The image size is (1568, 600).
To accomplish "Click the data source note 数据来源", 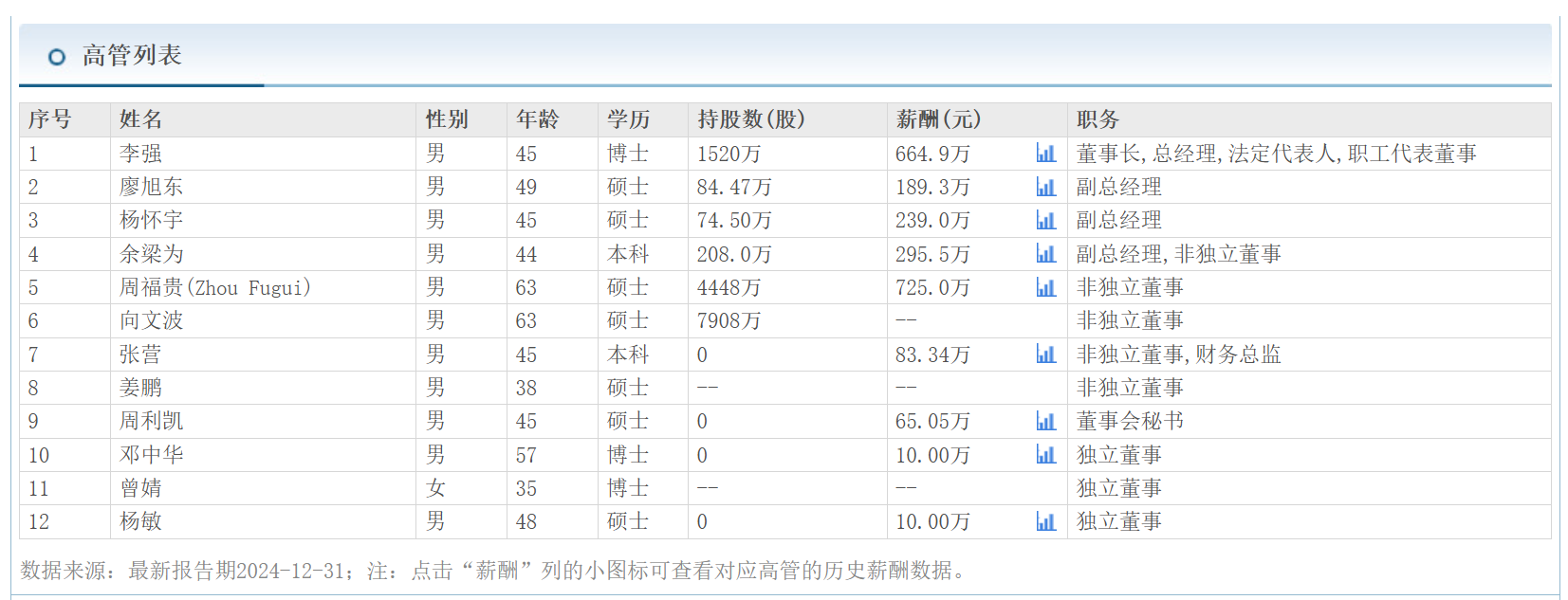I will [494, 571].
